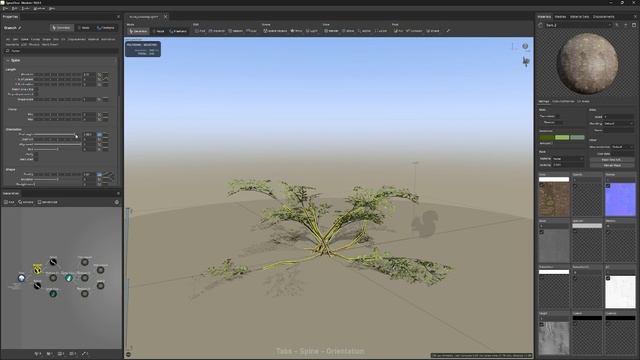Open the Back Material dropdown
The image size is (640, 360).
point(568,158)
